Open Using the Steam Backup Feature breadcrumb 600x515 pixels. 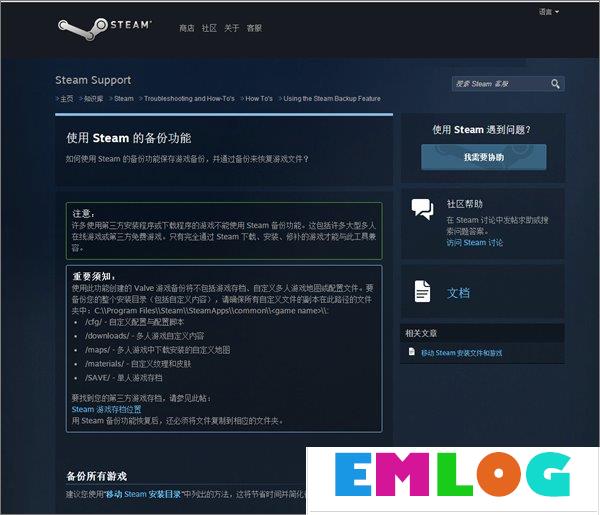(332, 99)
